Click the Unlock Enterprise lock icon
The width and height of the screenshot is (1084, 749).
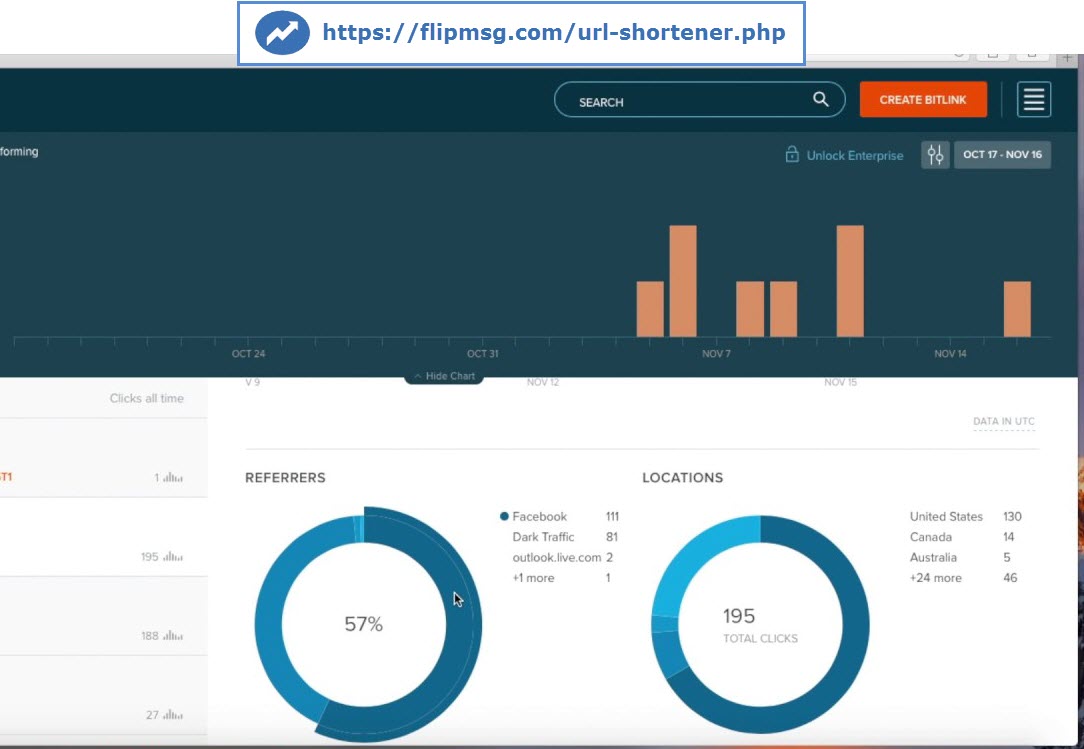click(x=792, y=155)
